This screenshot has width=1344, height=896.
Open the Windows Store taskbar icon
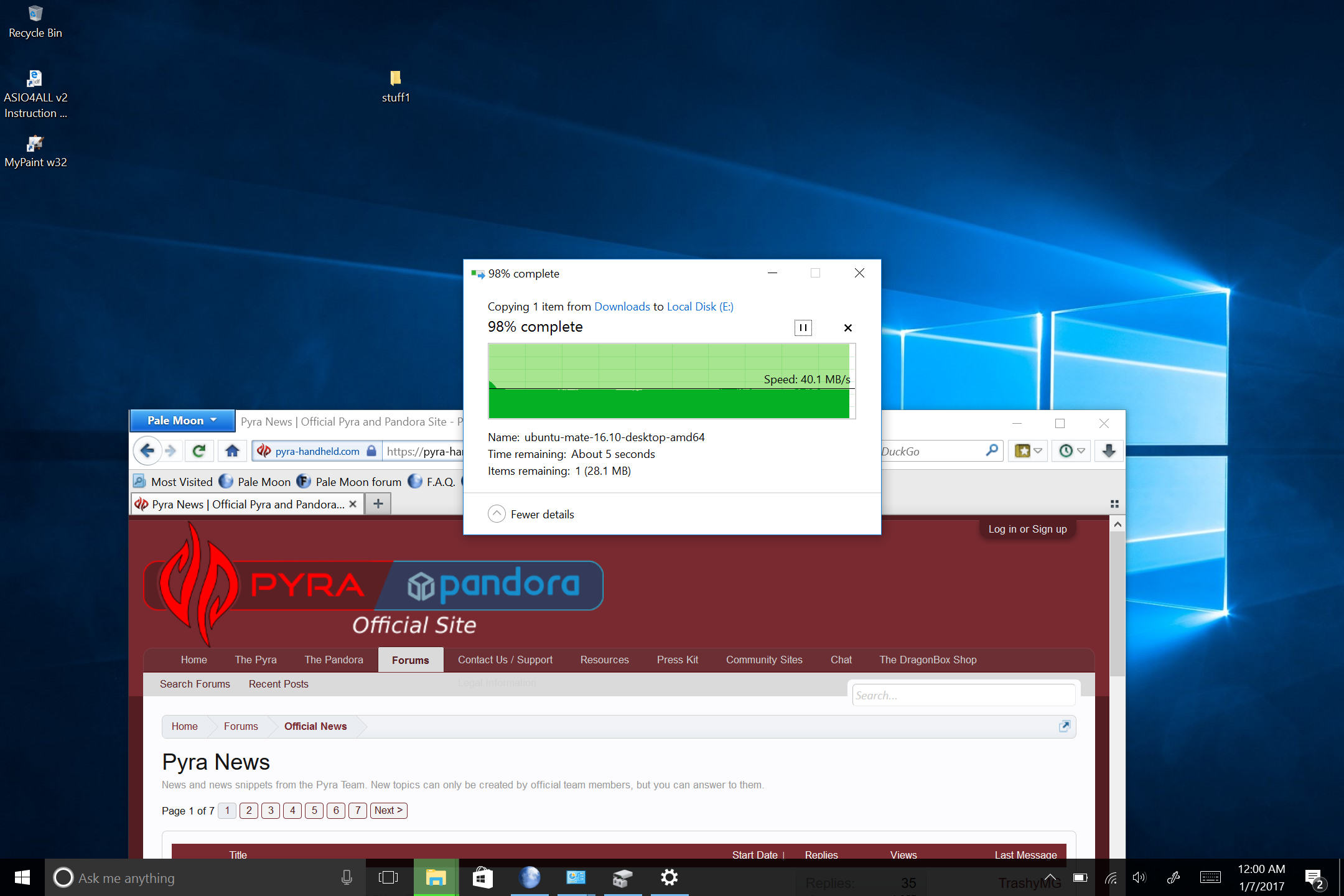pyautogui.click(x=483, y=878)
